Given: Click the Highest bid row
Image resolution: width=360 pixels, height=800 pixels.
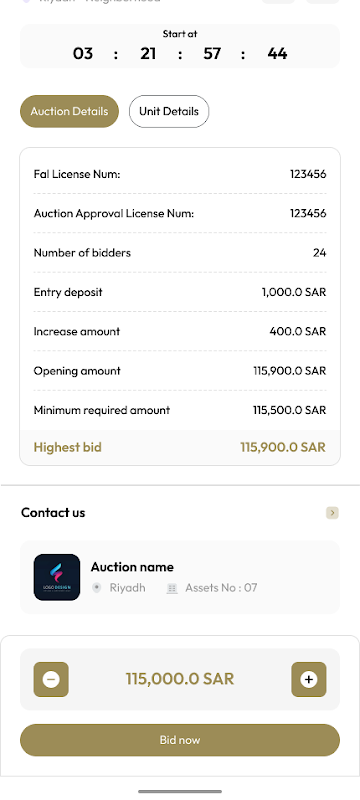Looking at the screenshot, I should (180, 447).
